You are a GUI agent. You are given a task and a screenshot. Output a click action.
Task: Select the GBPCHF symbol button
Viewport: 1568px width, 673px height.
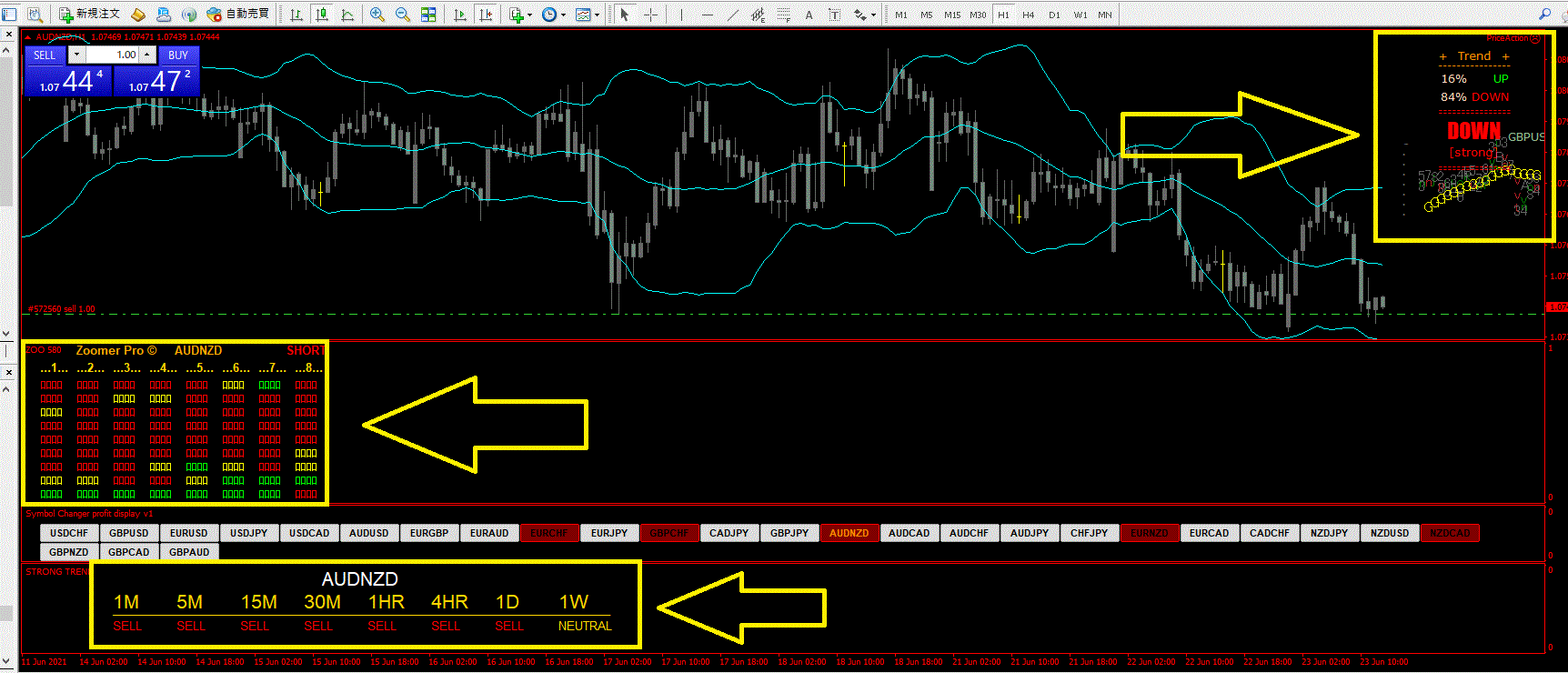(669, 533)
